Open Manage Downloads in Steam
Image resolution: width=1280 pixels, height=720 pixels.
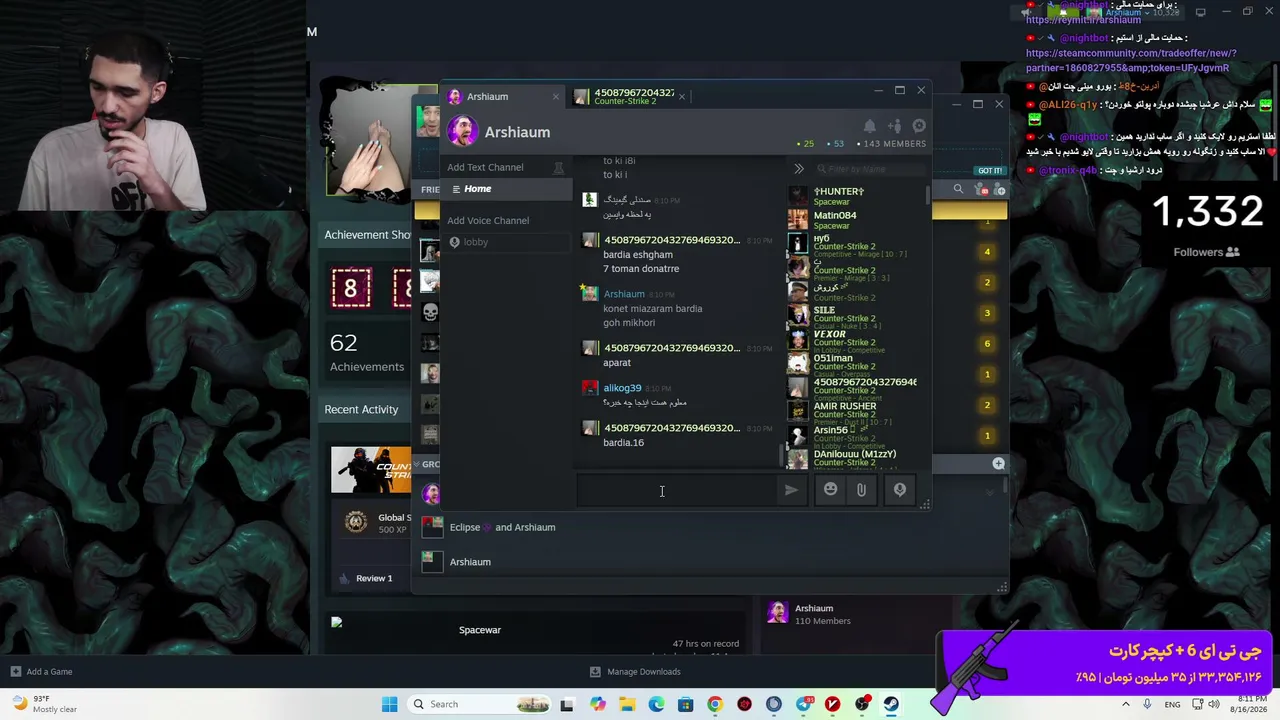point(635,672)
